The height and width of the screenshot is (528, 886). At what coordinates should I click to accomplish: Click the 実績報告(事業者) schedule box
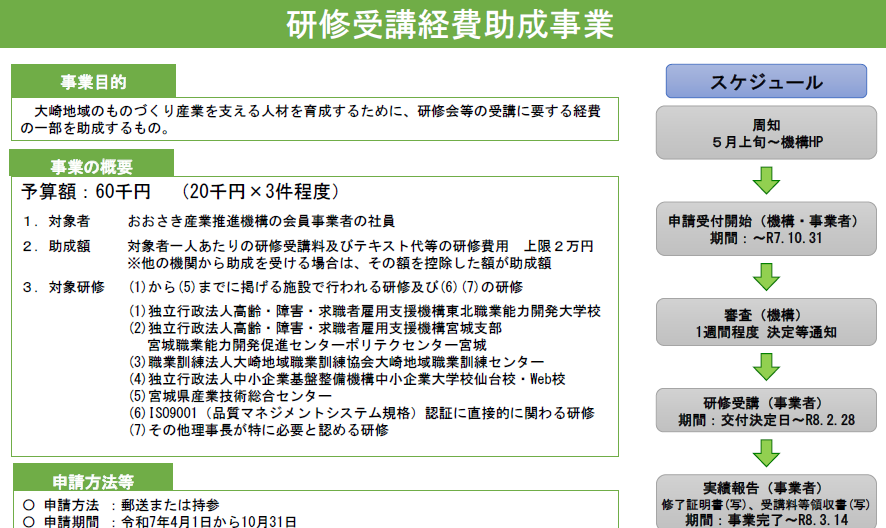[x=766, y=502]
